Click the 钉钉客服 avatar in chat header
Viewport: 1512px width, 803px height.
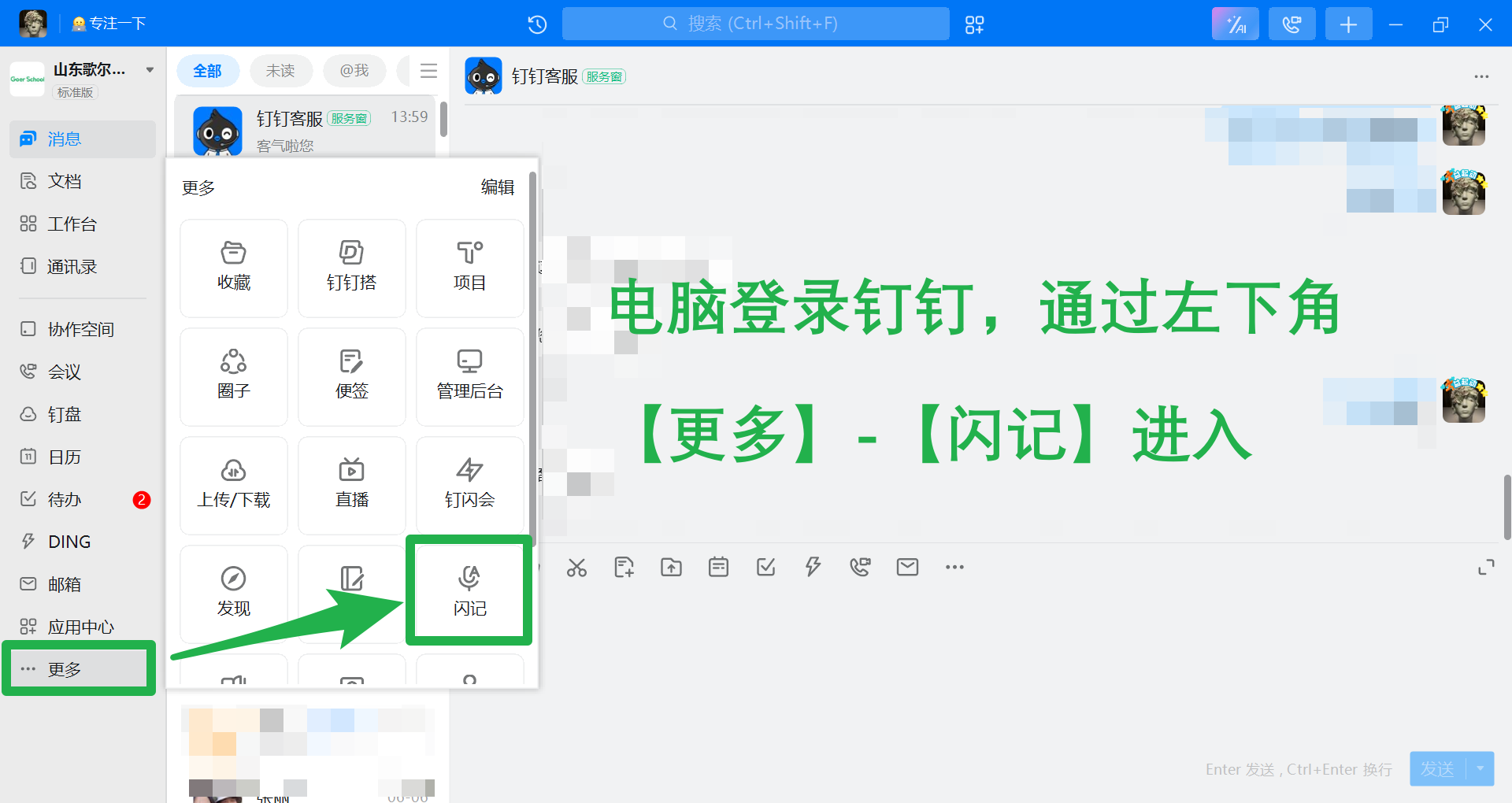point(484,76)
